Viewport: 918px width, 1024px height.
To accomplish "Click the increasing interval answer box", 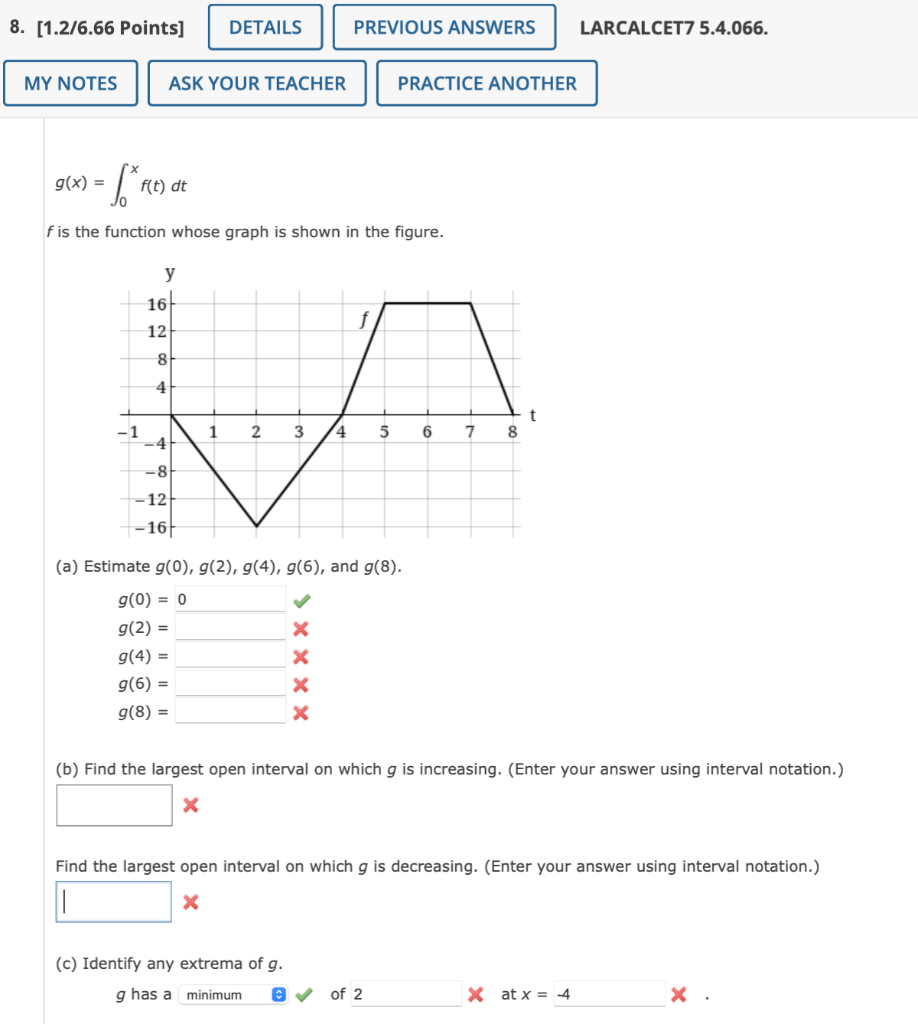I will tap(113, 803).
